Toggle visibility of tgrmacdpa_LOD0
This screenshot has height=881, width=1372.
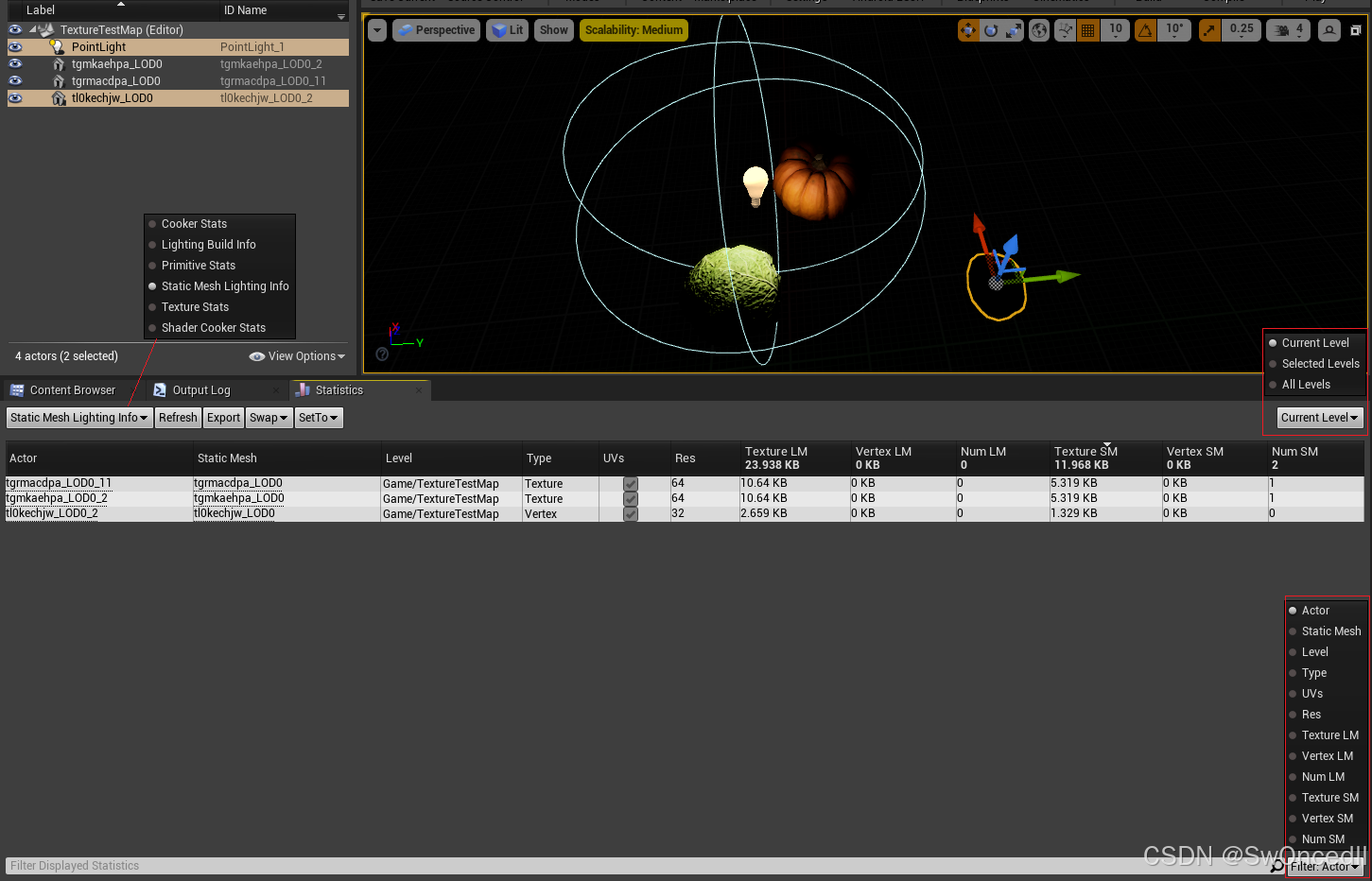pos(15,80)
